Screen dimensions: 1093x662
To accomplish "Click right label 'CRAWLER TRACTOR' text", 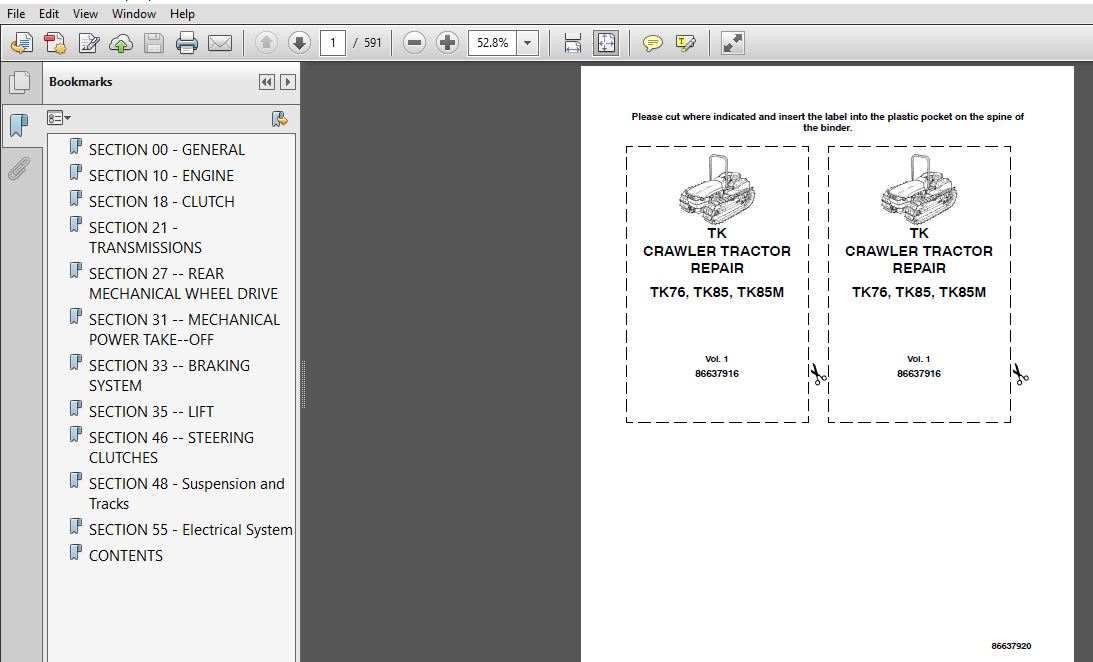I will [919, 251].
